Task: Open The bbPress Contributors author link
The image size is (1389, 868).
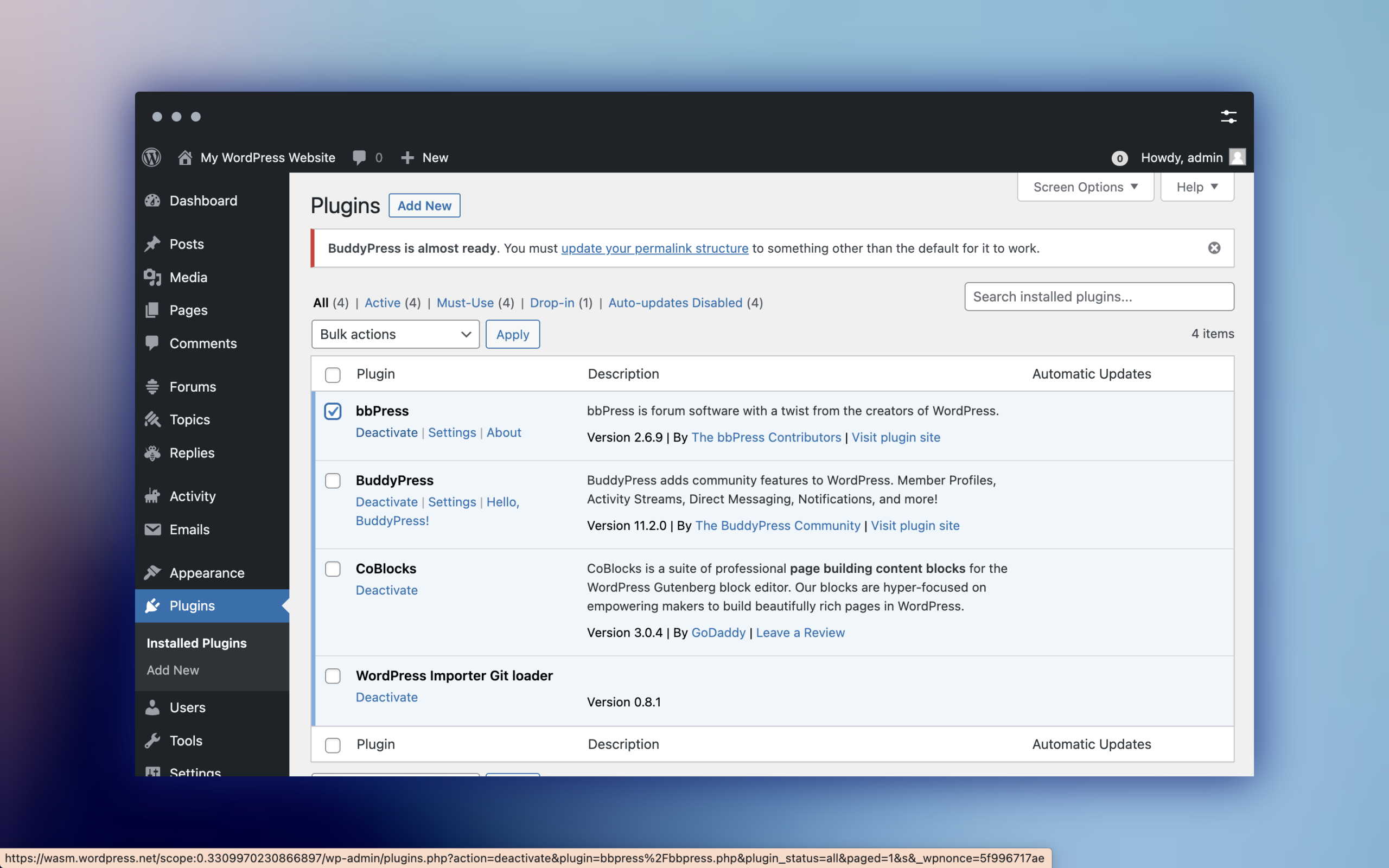Action: (766, 437)
